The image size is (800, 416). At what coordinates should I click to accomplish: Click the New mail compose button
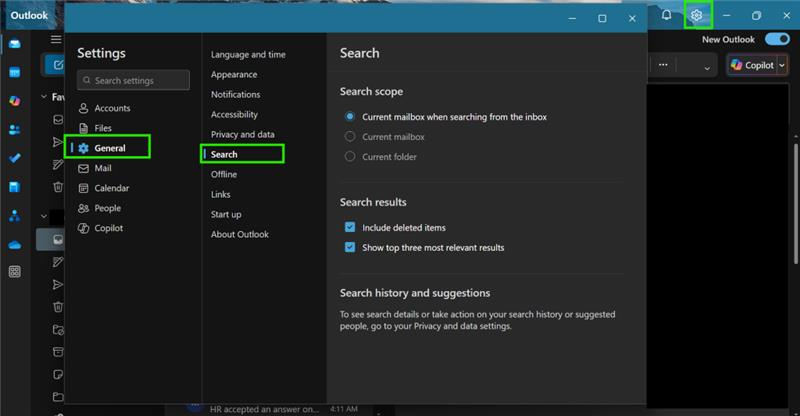(x=55, y=65)
